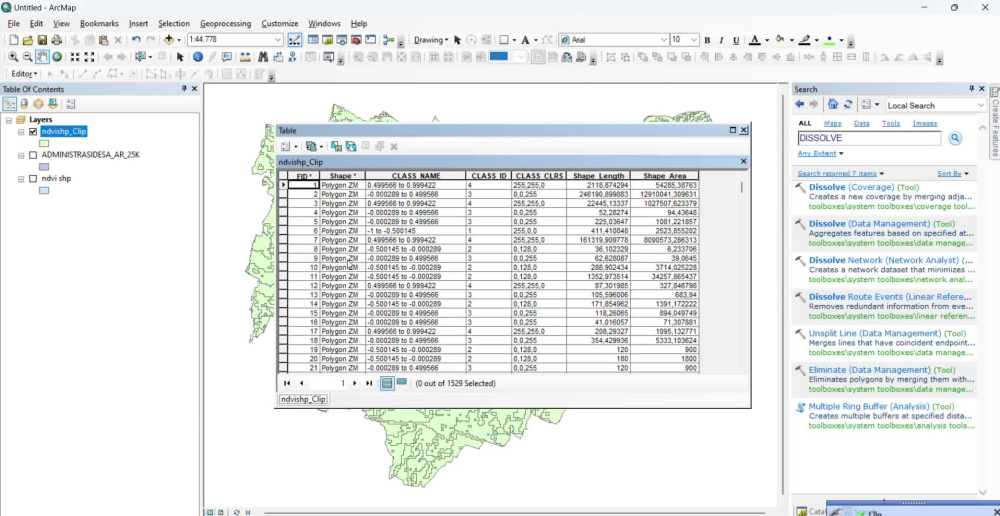
Task: Select the Pan hand tool
Action: tap(42, 57)
